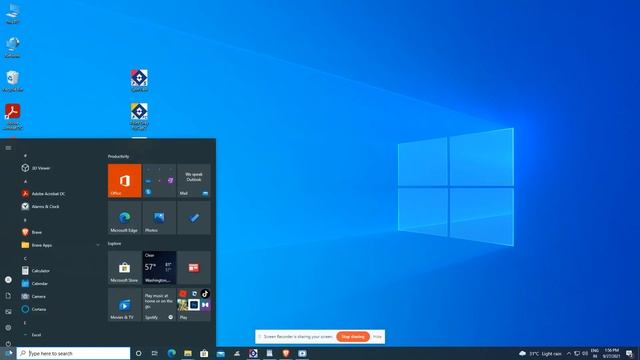The width and height of the screenshot is (640, 360).
Task: Launch Brave browser from taskbar
Action: point(286,353)
